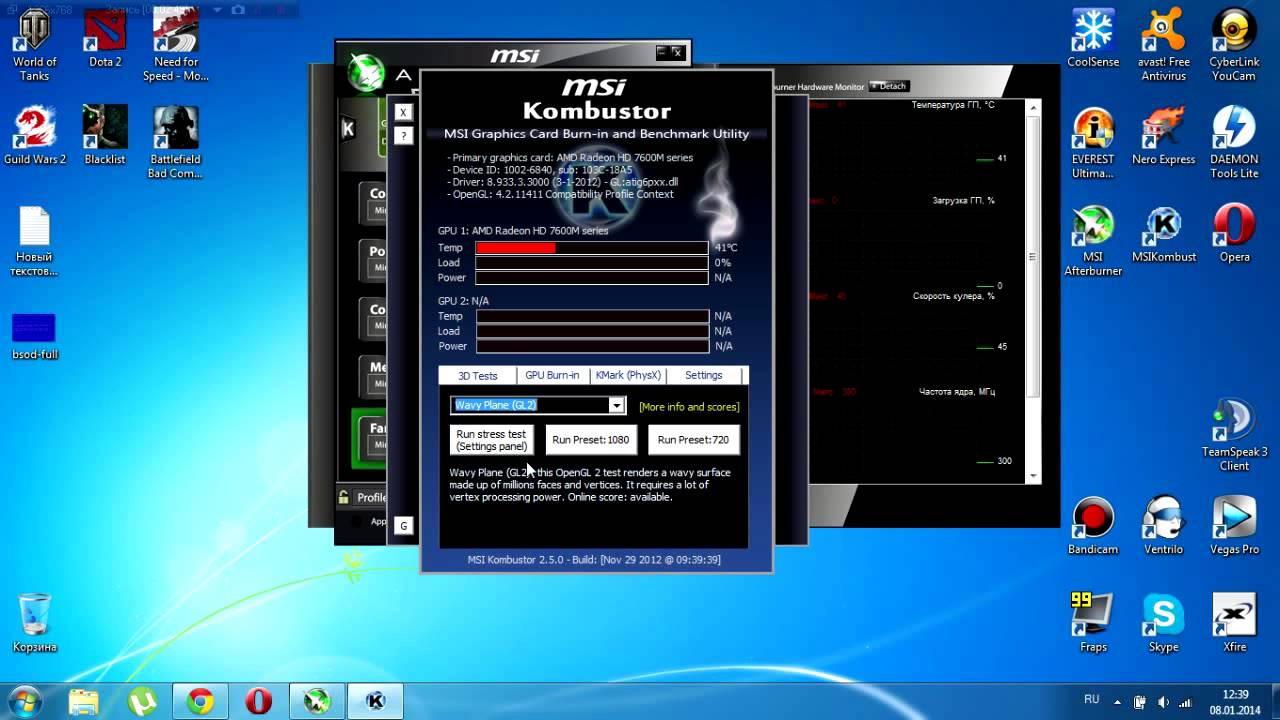
Task: Open EVEREST Ultimate desktop icon
Action: coord(1093,143)
